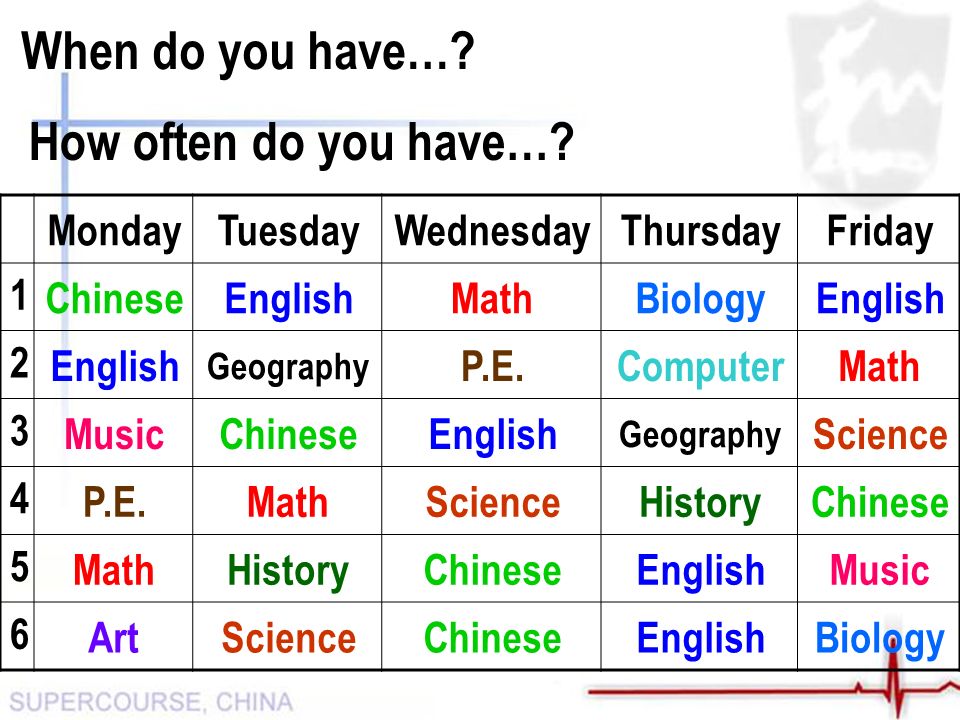Select the Wednesday column header
This screenshot has height=720, width=960.
coord(492,231)
